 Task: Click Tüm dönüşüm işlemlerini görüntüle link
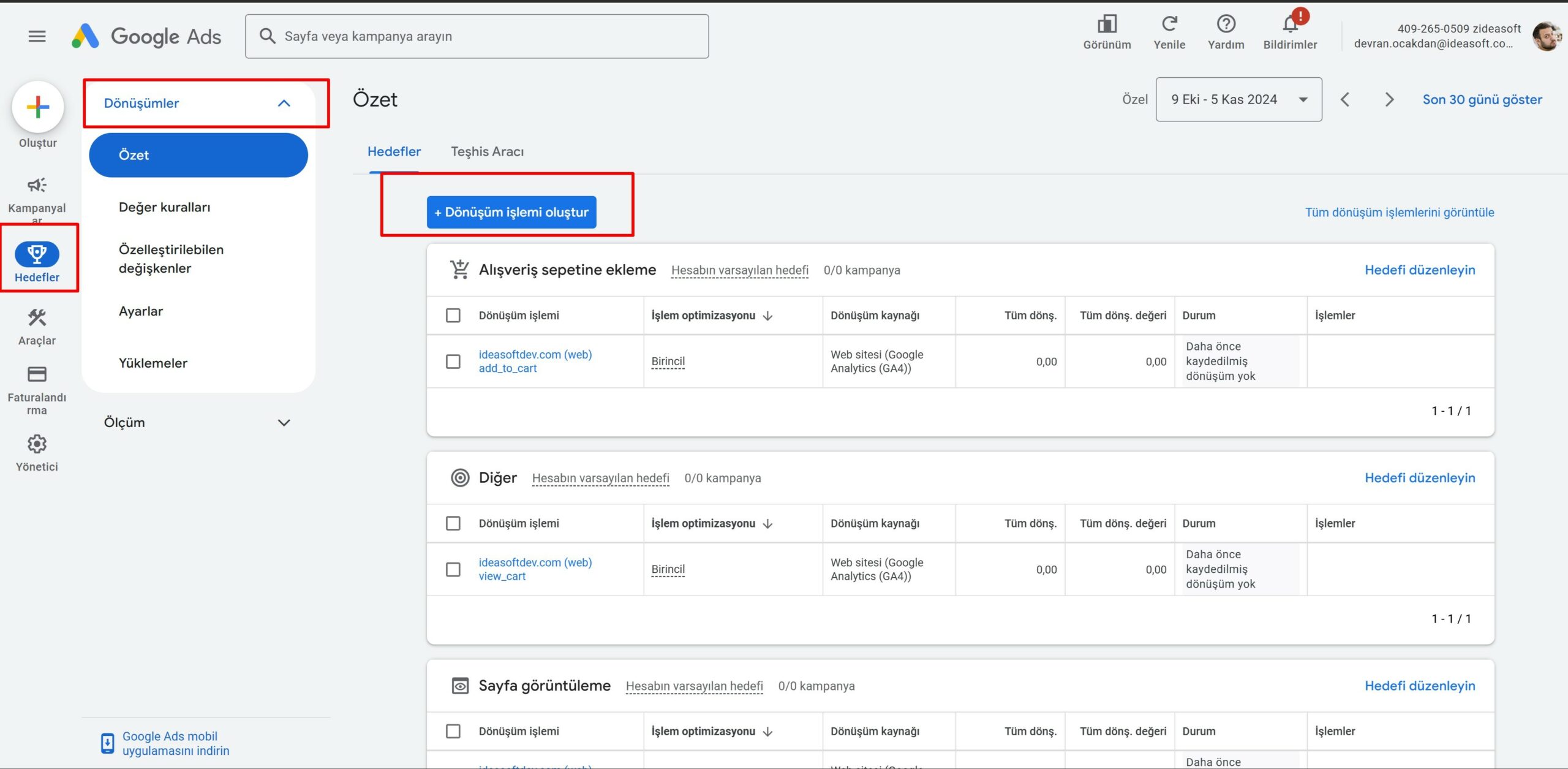pos(1400,212)
